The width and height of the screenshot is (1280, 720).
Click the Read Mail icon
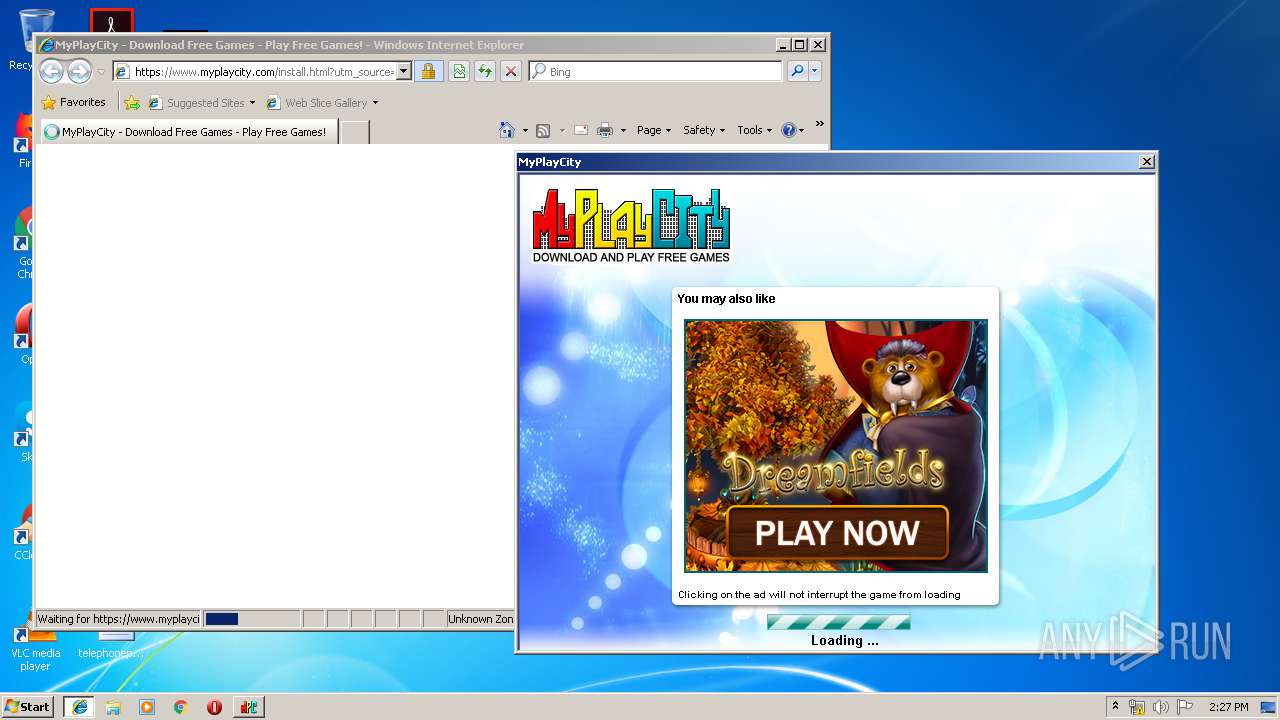point(580,130)
